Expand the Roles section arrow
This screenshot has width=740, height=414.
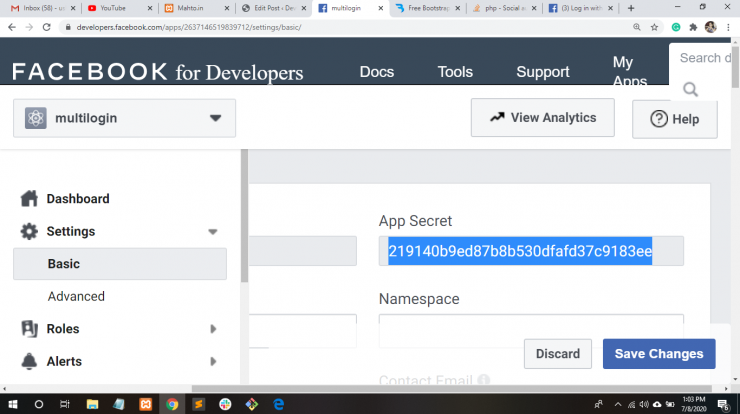[213, 329]
